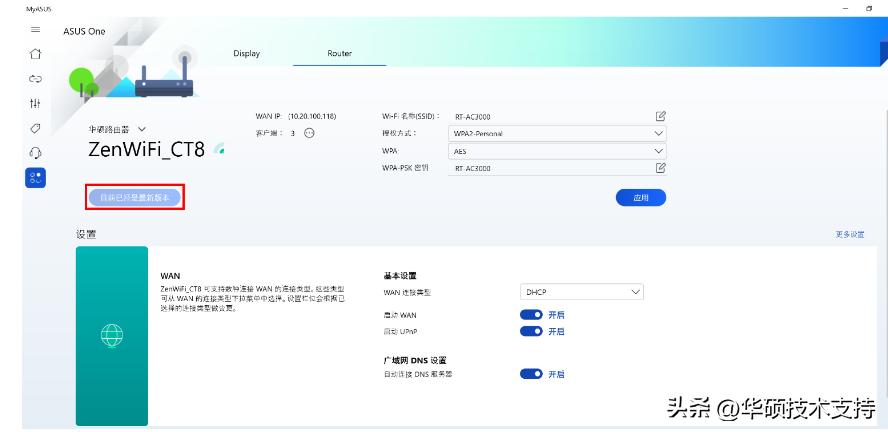Select the ASUS One sidebar icon
The height and width of the screenshot is (432, 888).
[35, 178]
